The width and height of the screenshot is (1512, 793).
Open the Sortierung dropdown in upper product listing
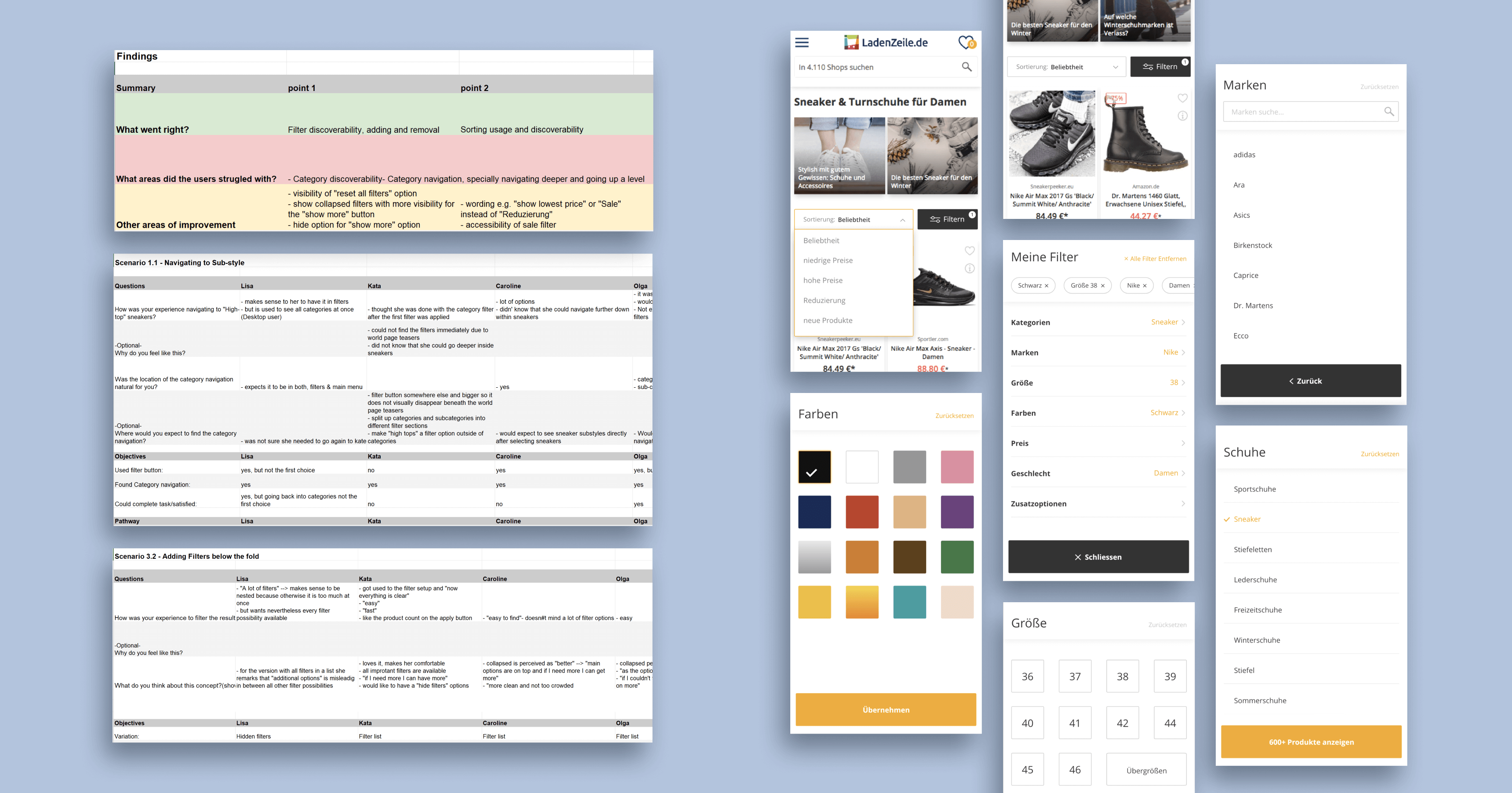(1066, 66)
